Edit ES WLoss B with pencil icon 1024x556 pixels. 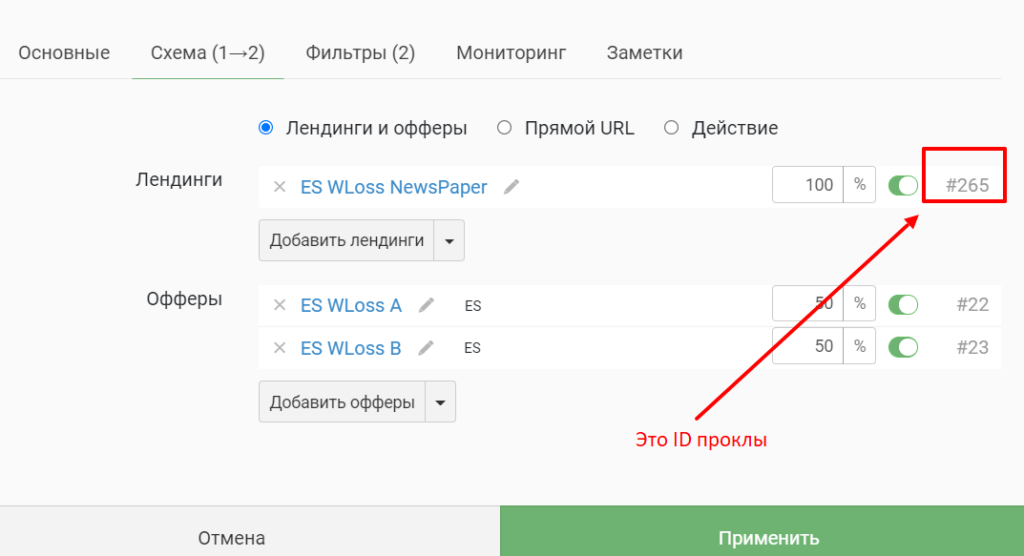point(426,348)
